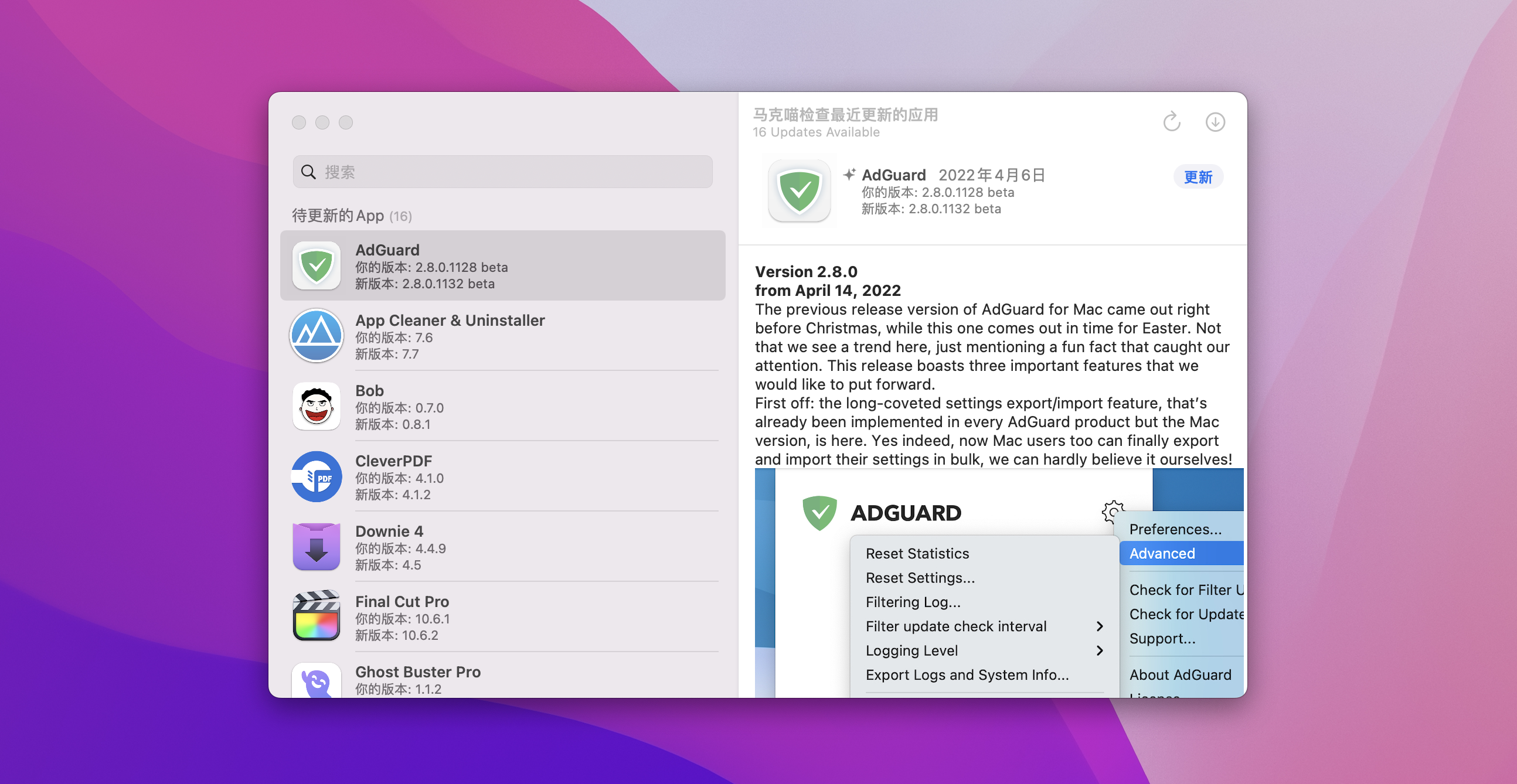Click the sparkle icon beside AdGuard title
Screen dimensions: 1517x784
click(x=849, y=174)
